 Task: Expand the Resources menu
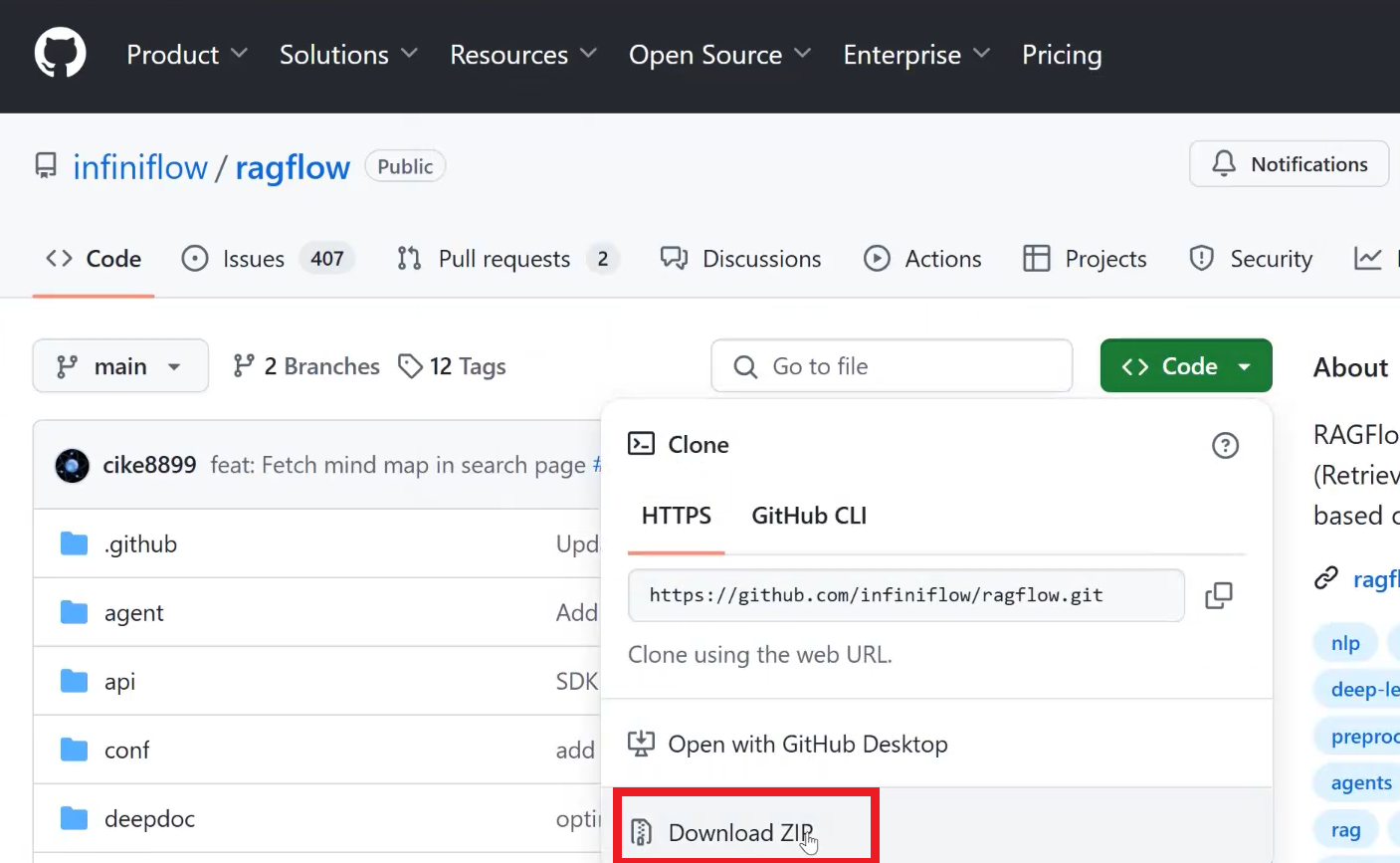click(523, 55)
